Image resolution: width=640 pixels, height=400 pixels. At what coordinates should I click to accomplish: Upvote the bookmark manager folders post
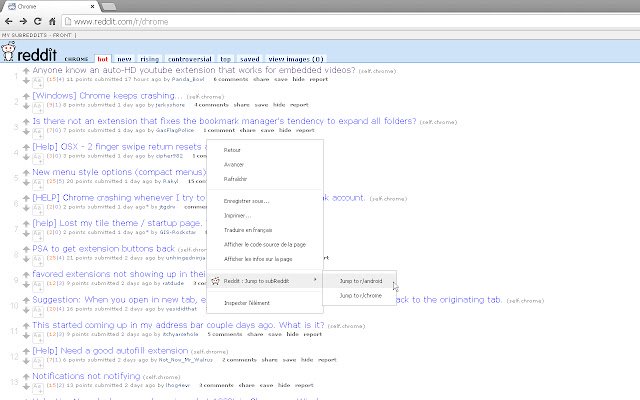[26, 122]
